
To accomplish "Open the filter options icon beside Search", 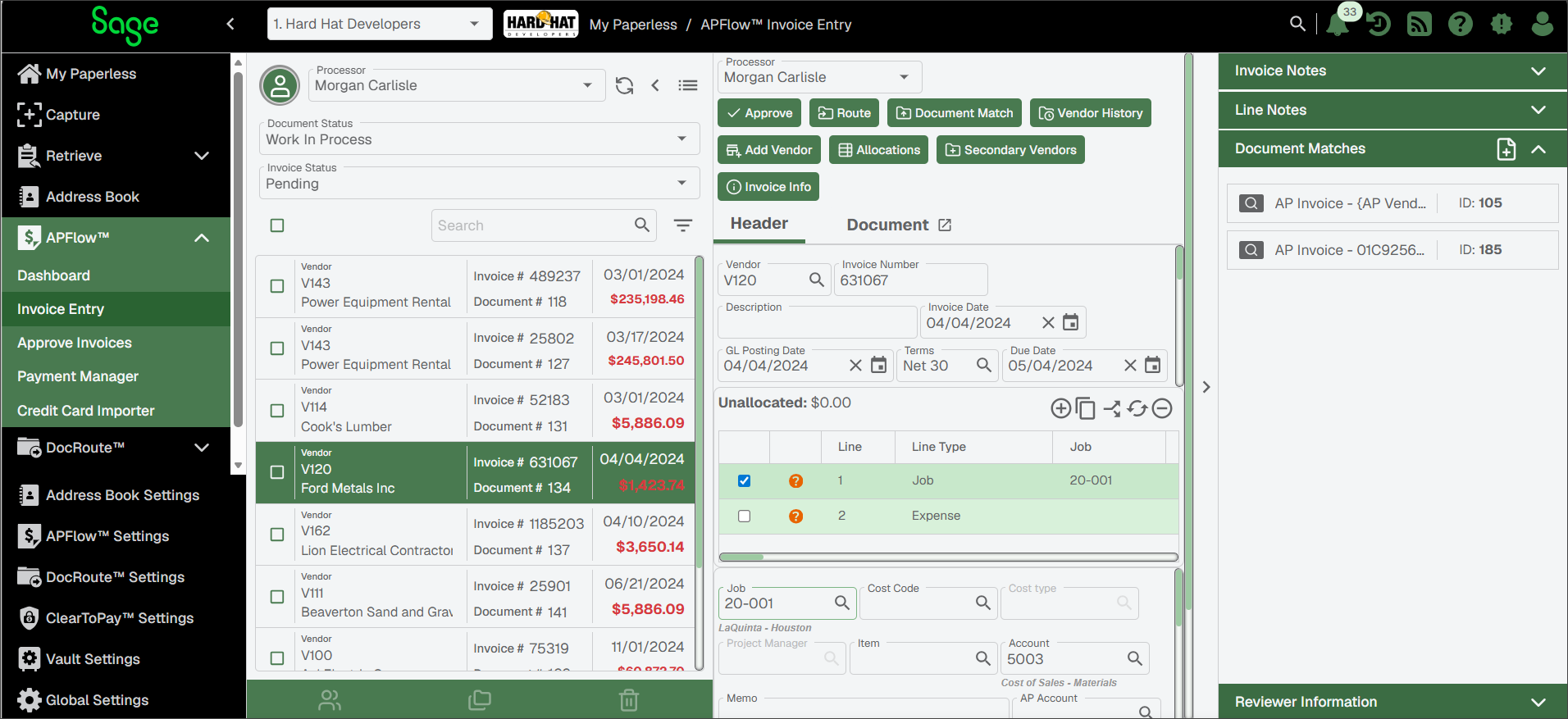I will click(x=683, y=225).
